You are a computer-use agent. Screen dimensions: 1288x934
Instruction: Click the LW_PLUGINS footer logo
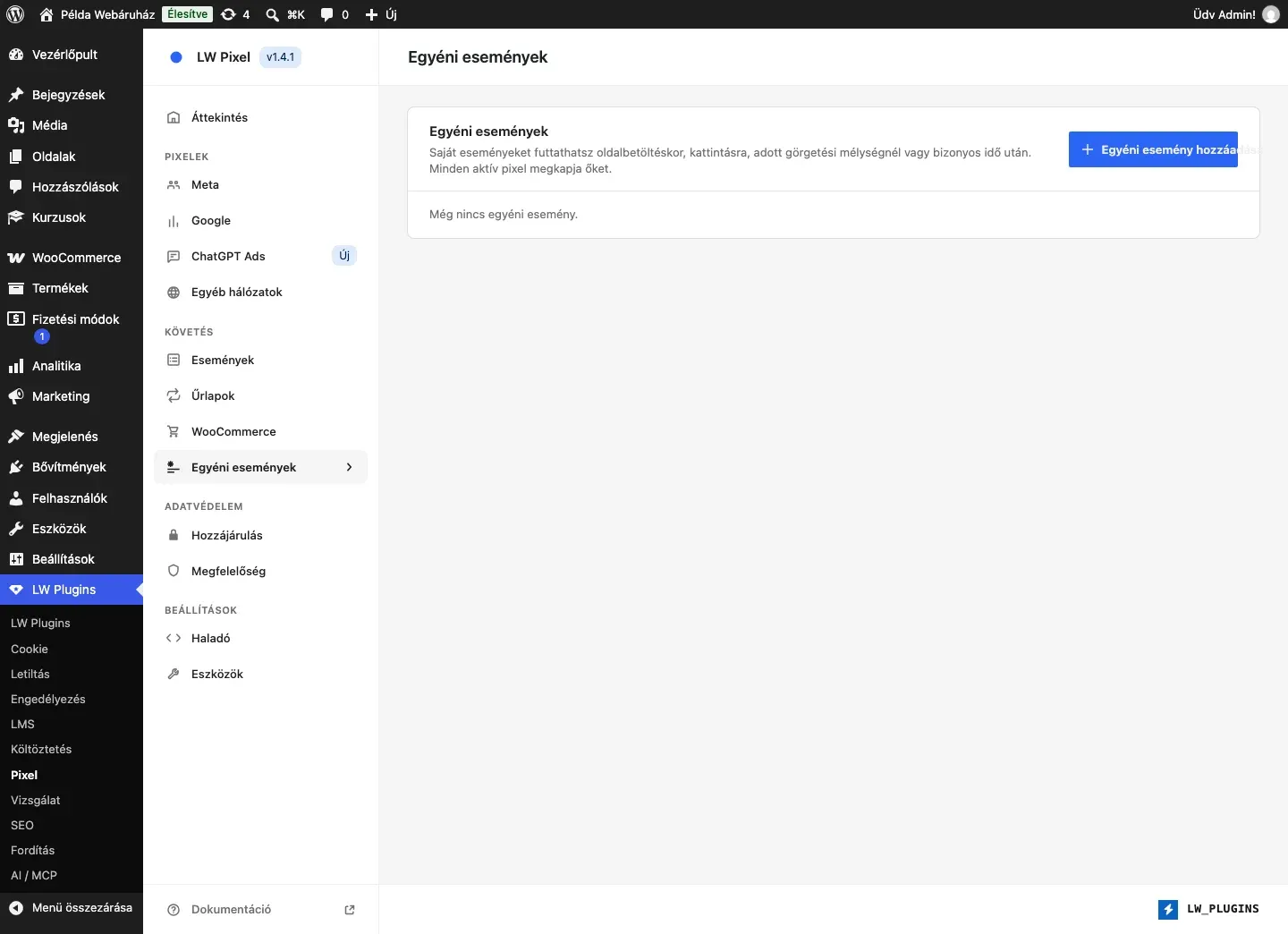(1208, 909)
